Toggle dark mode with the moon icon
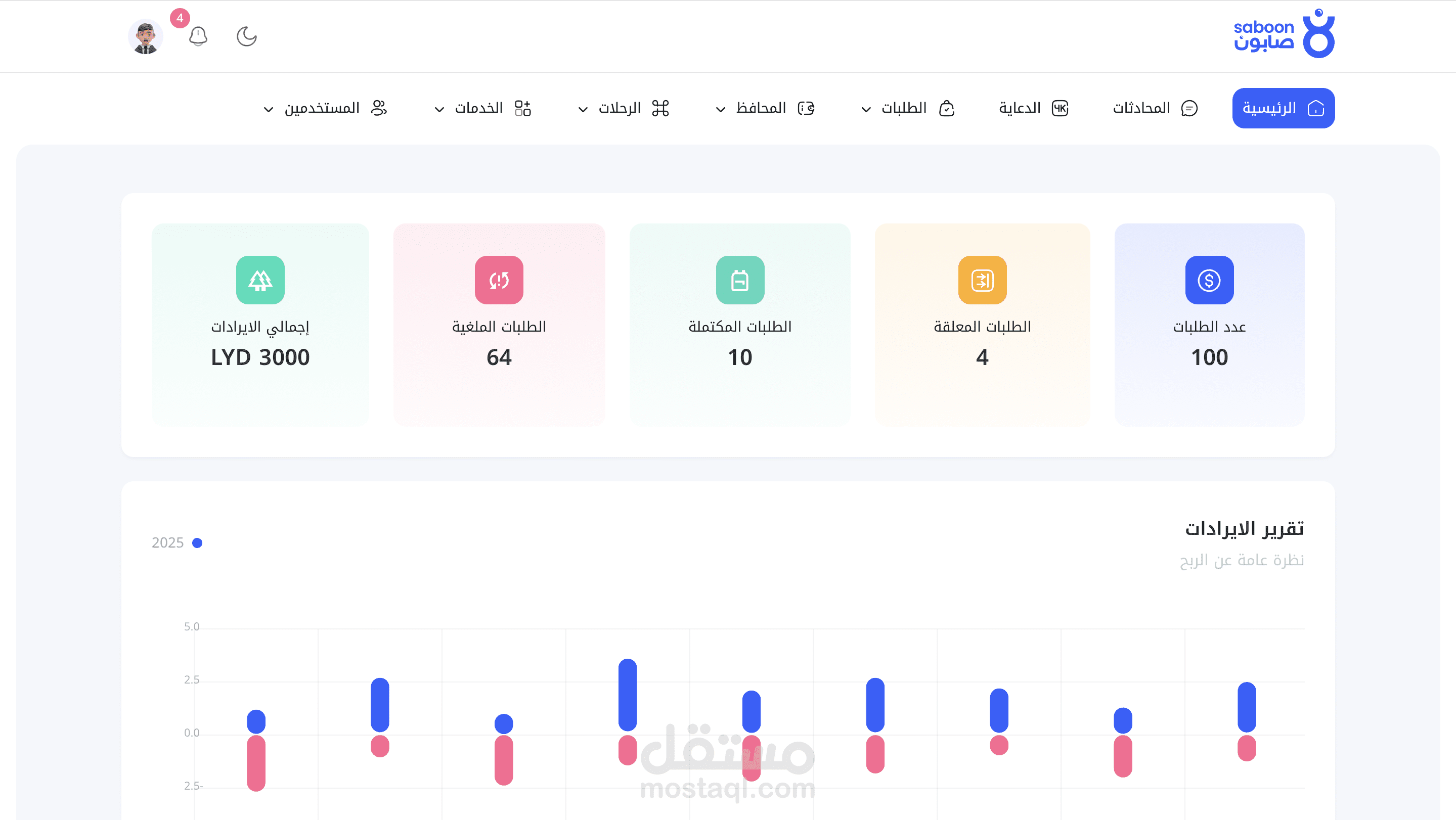Screen dimensions: 1456x820 (246, 37)
